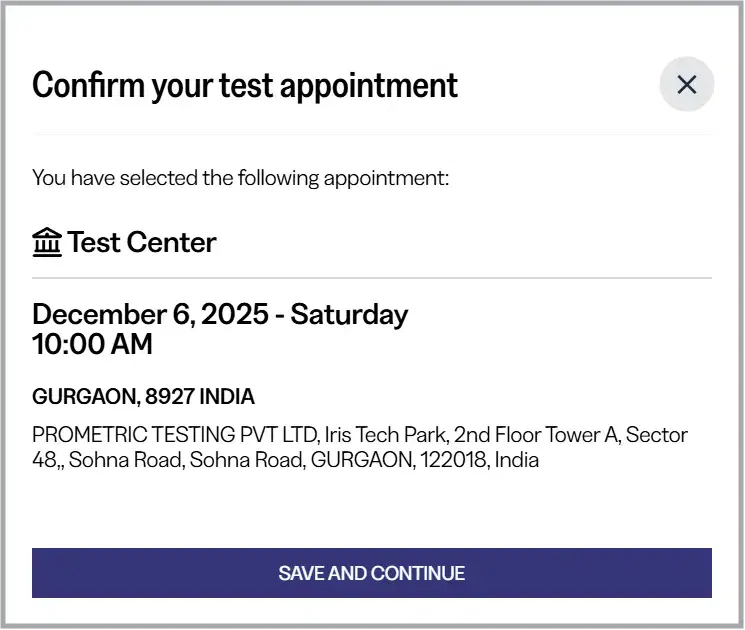The height and width of the screenshot is (630, 745).
Task: Click the "You have selected the following appointment" text
Action: tap(241, 178)
